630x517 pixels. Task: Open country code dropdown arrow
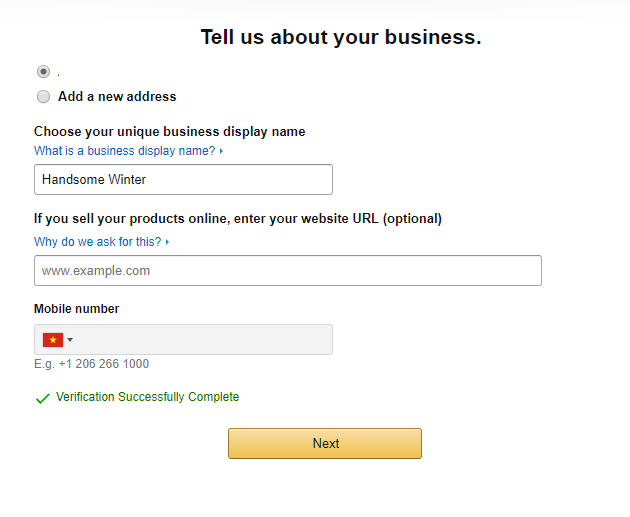tap(70, 340)
